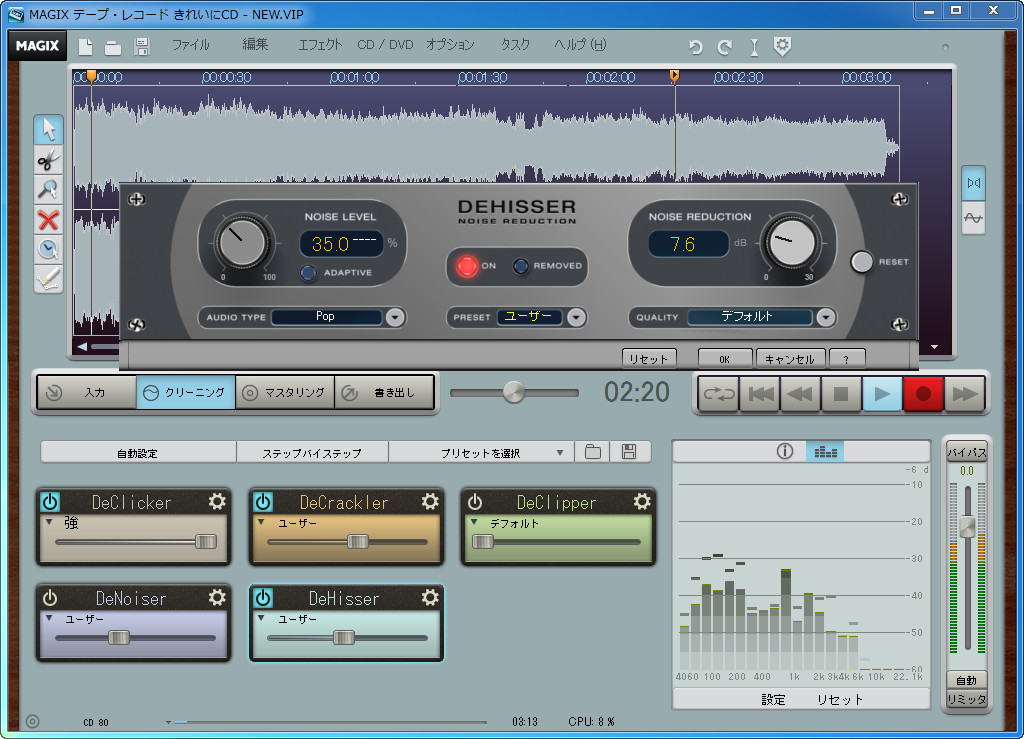The height and width of the screenshot is (739, 1024).
Task: Select the clock time tool
Action: tap(49, 249)
